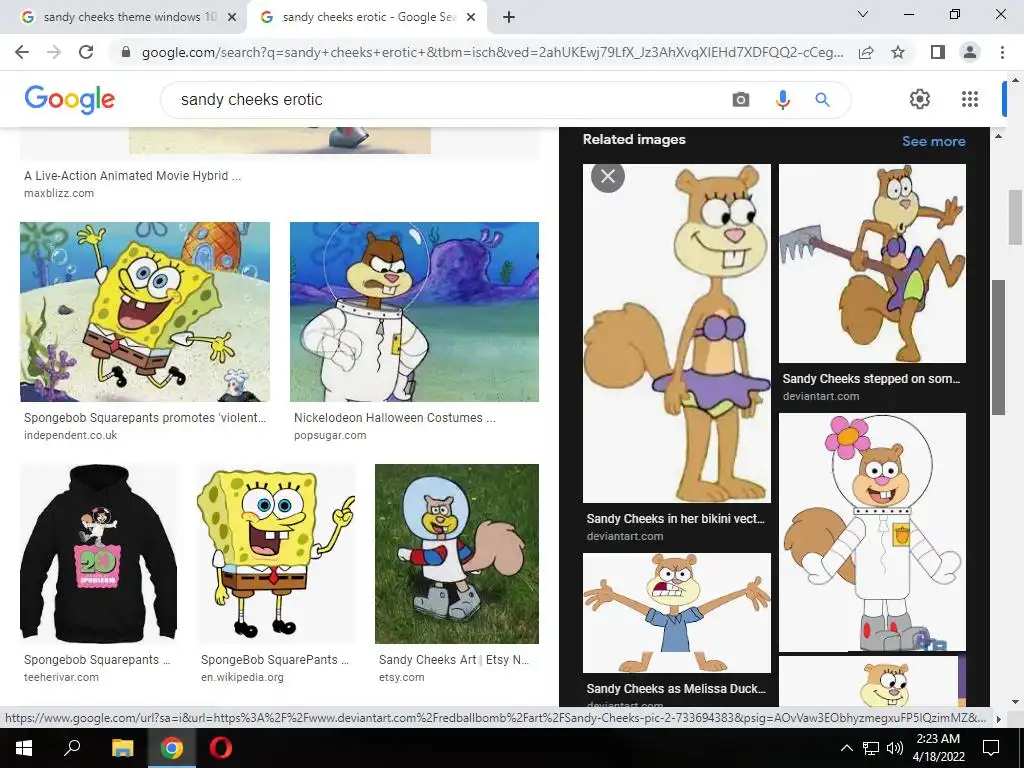Click etsy.com source text

(x=402, y=677)
